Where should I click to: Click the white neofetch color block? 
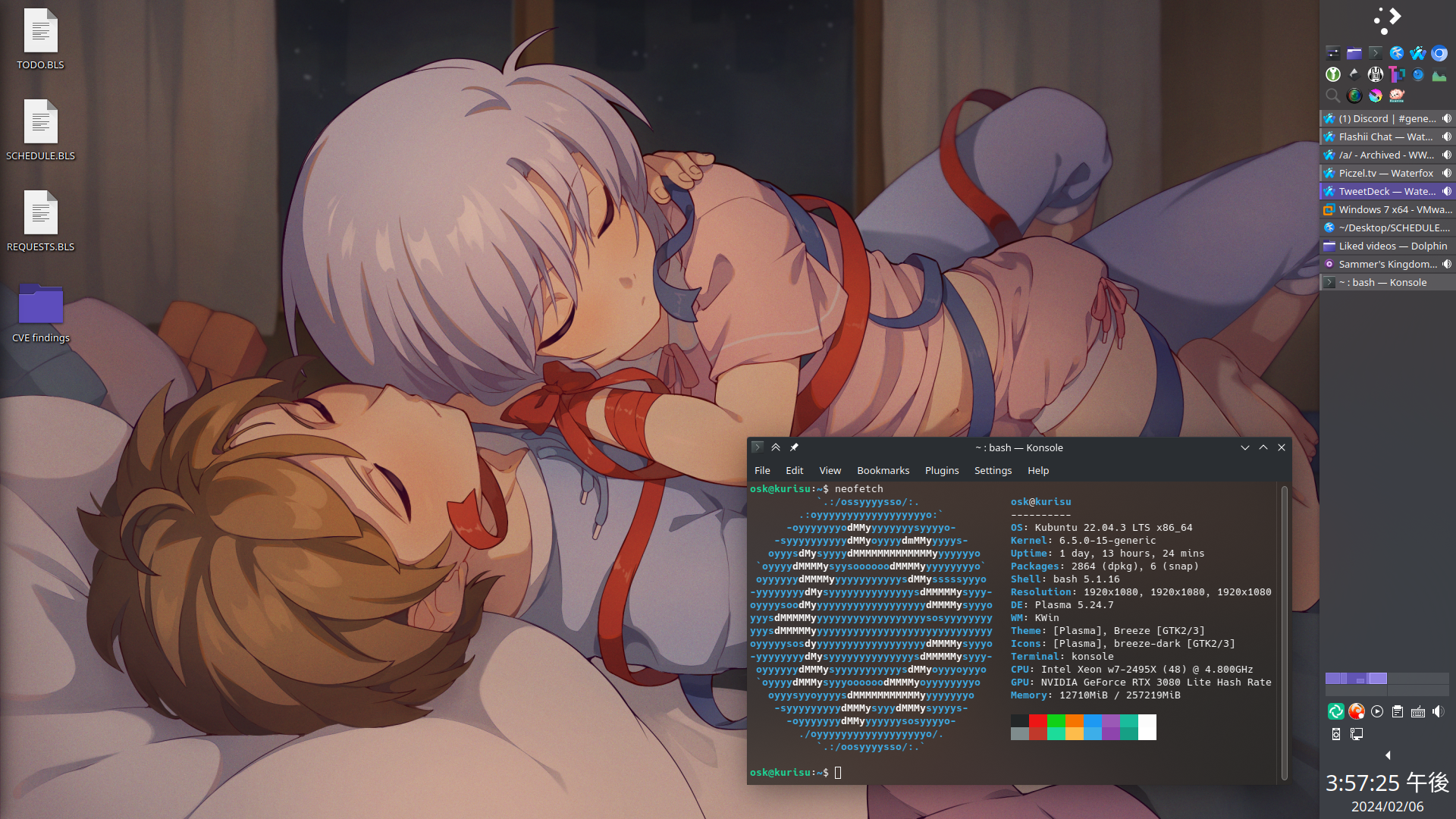tap(1147, 727)
